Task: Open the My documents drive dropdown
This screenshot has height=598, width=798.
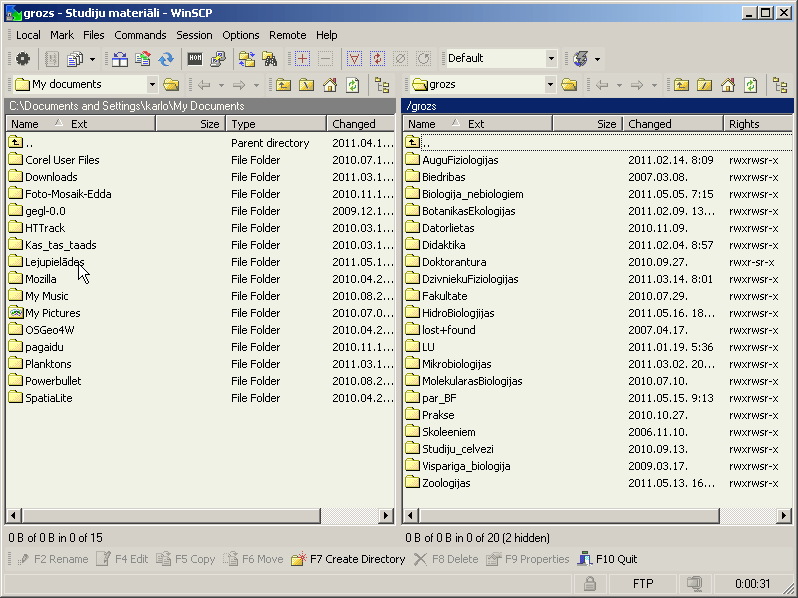Action: (152, 84)
